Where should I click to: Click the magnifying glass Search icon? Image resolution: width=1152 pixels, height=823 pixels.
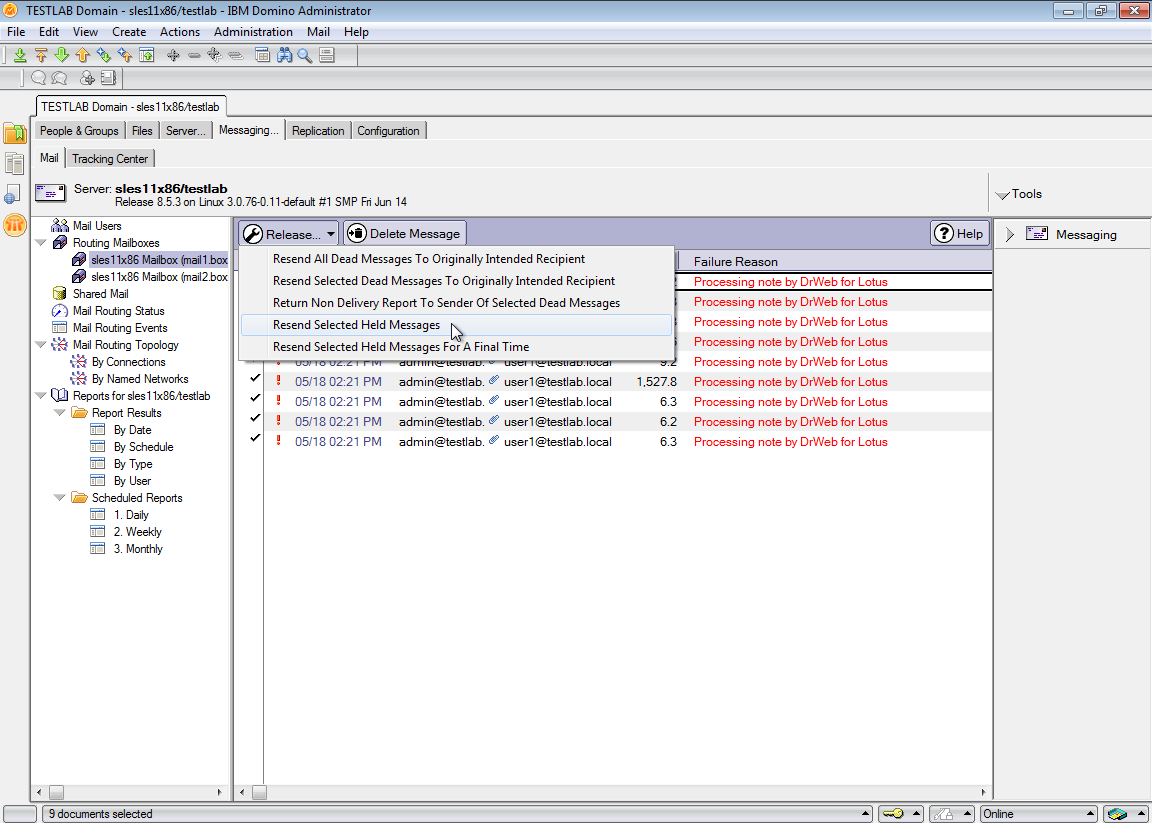pyautogui.click(x=305, y=55)
